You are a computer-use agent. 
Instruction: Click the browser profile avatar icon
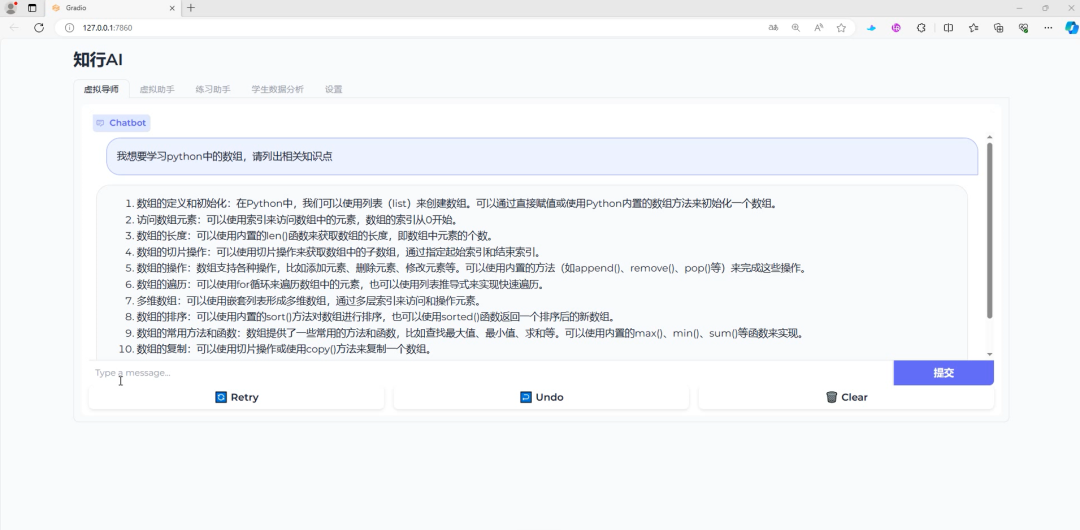pos(10,8)
